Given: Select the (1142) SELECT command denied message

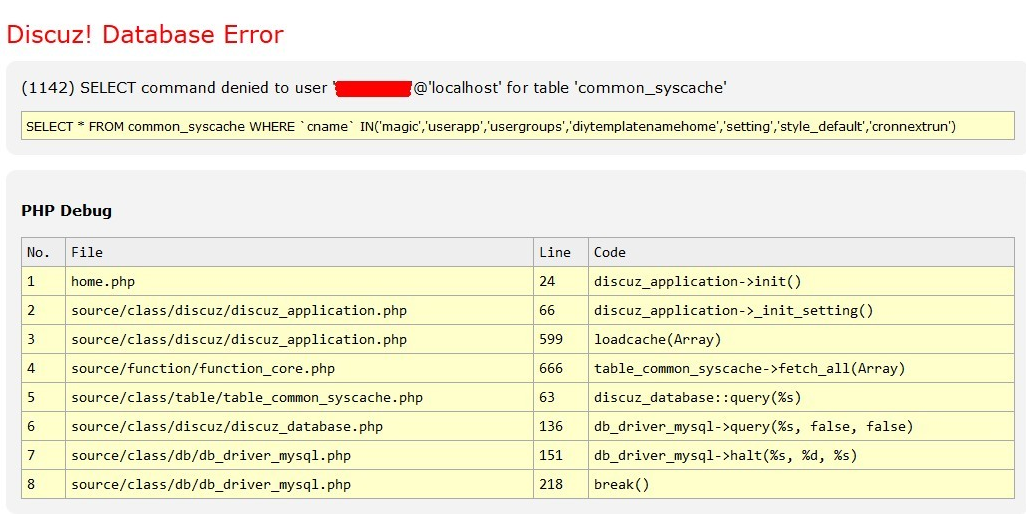Looking at the screenshot, I should pos(374,88).
